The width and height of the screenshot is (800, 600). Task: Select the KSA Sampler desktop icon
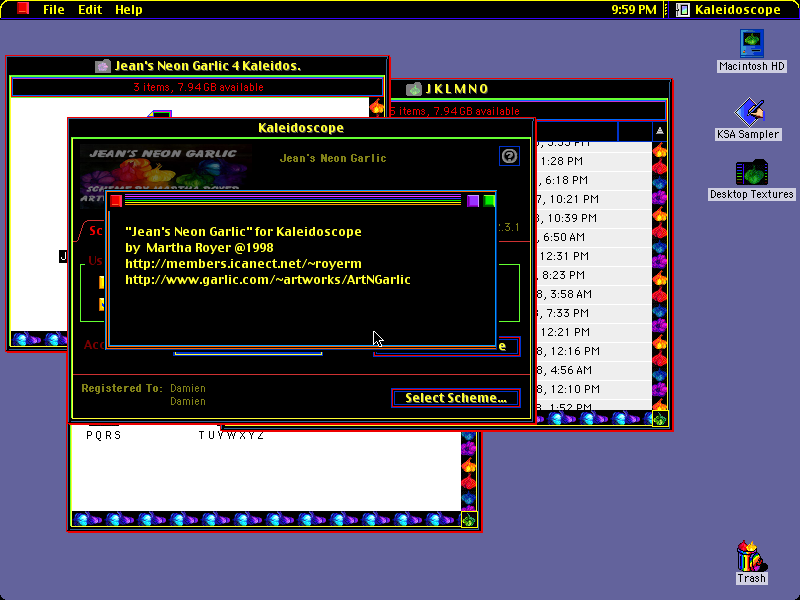(749, 112)
